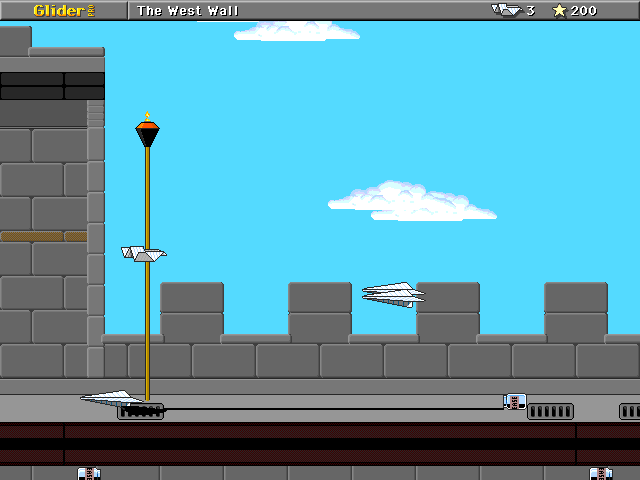Click the stack of paper sheets bonus
This screenshot has width=640, height=480.
393,293
